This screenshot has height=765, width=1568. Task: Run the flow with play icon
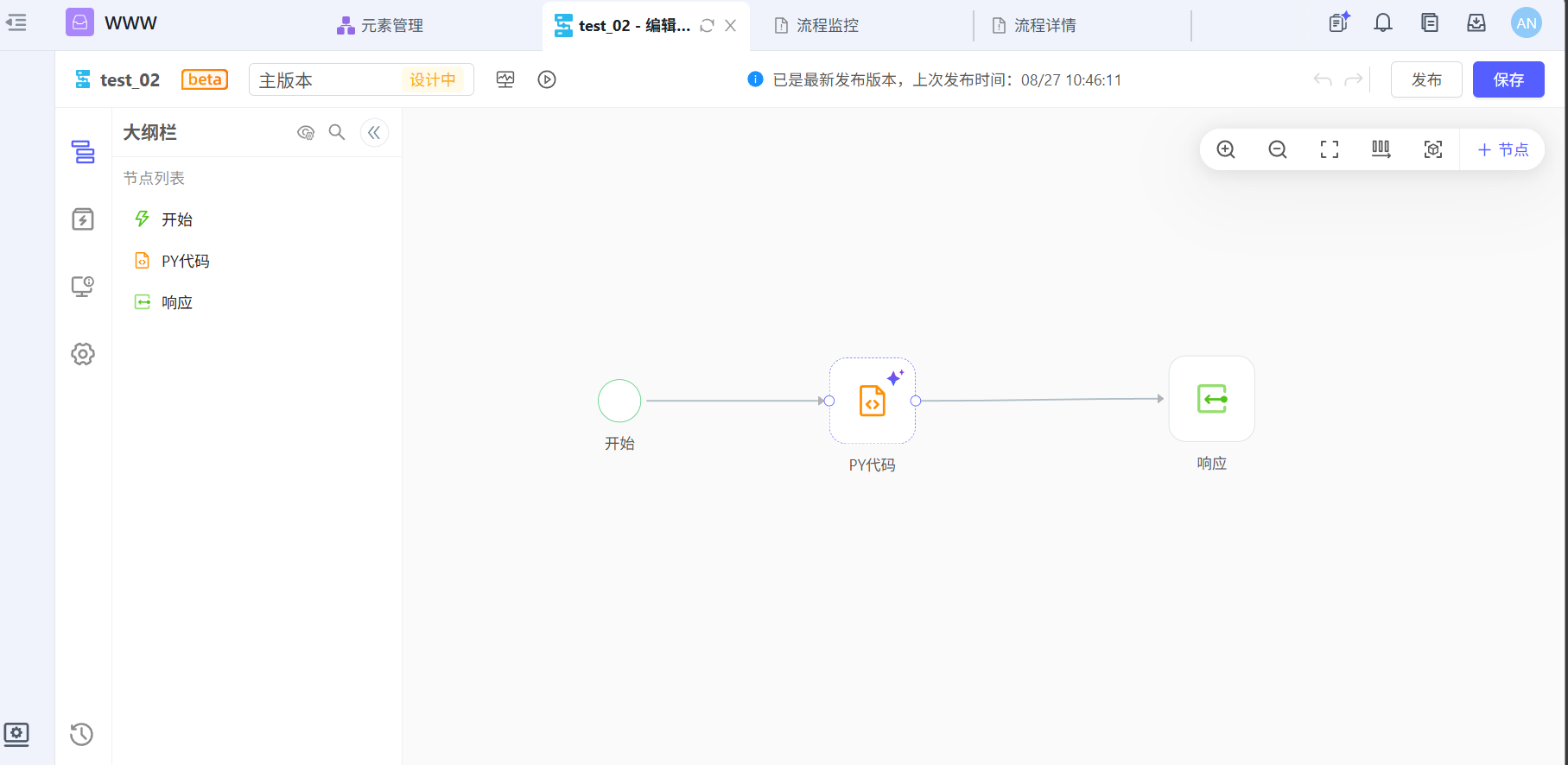click(x=546, y=79)
